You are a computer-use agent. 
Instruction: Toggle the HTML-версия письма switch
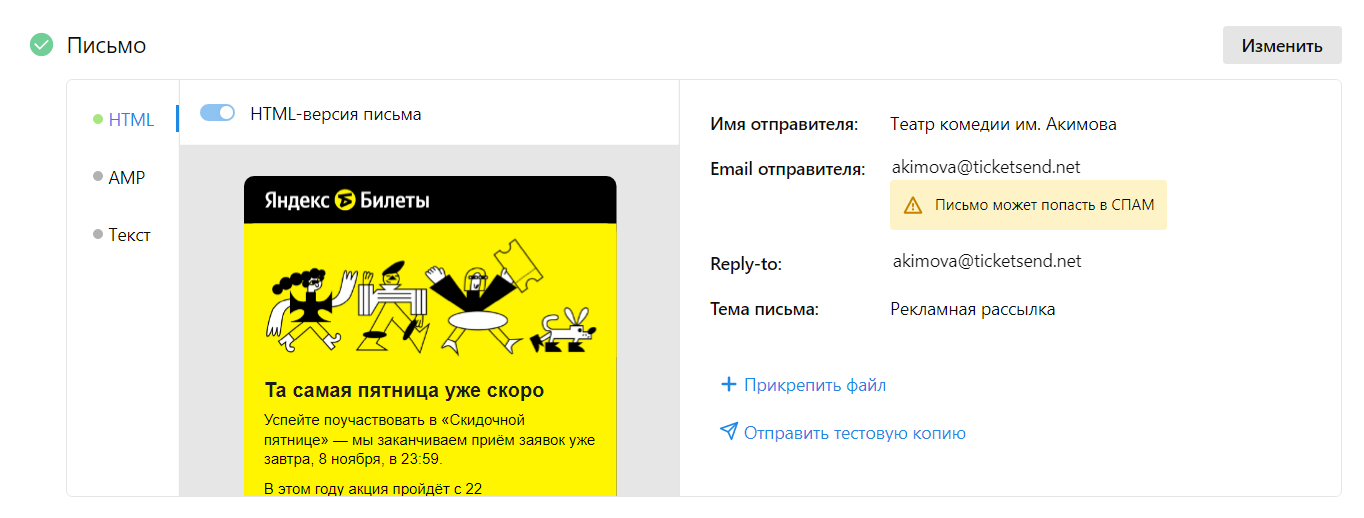pos(217,114)
